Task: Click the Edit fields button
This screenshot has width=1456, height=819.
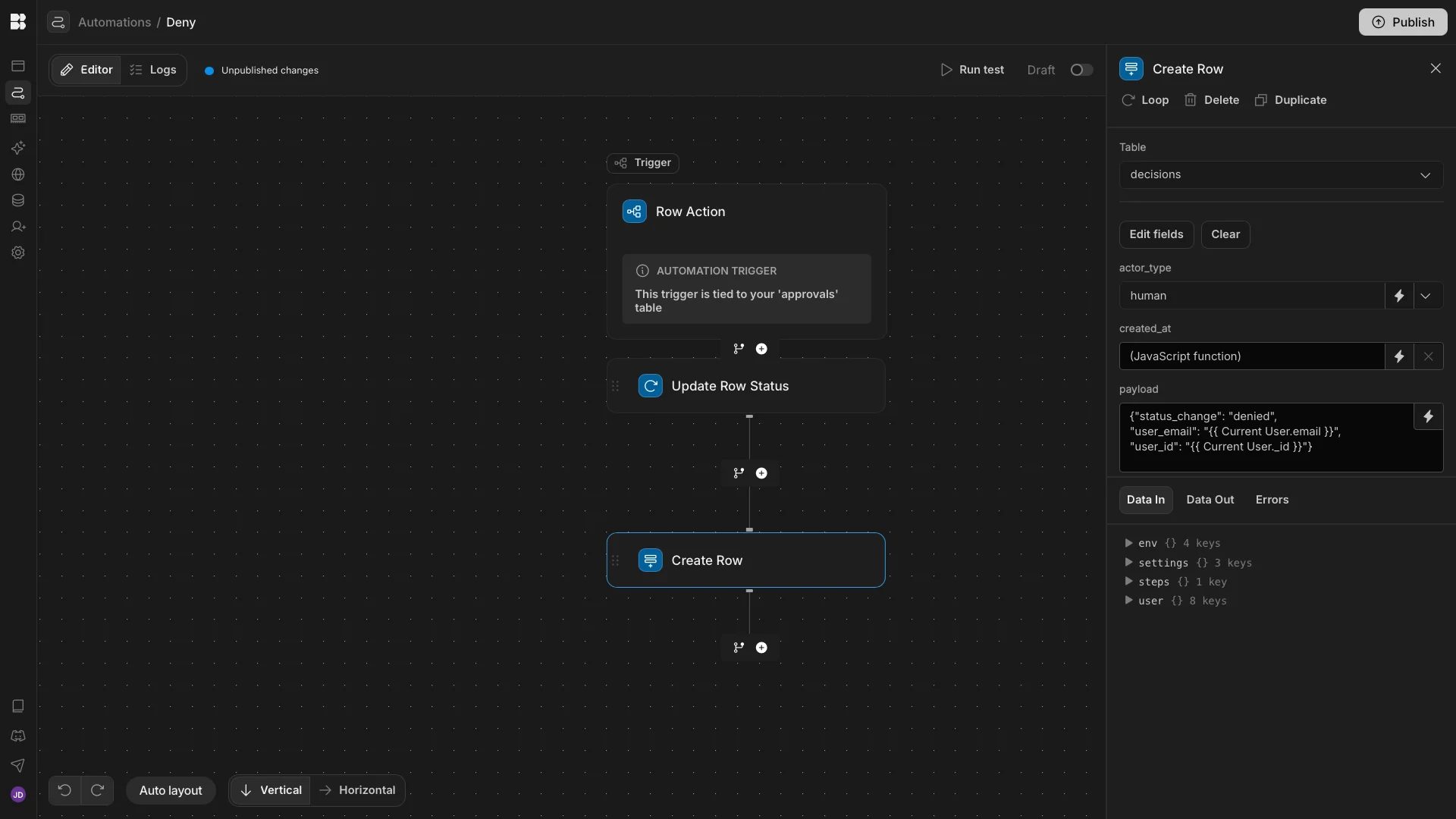Action: click(x=1156, y=234)
